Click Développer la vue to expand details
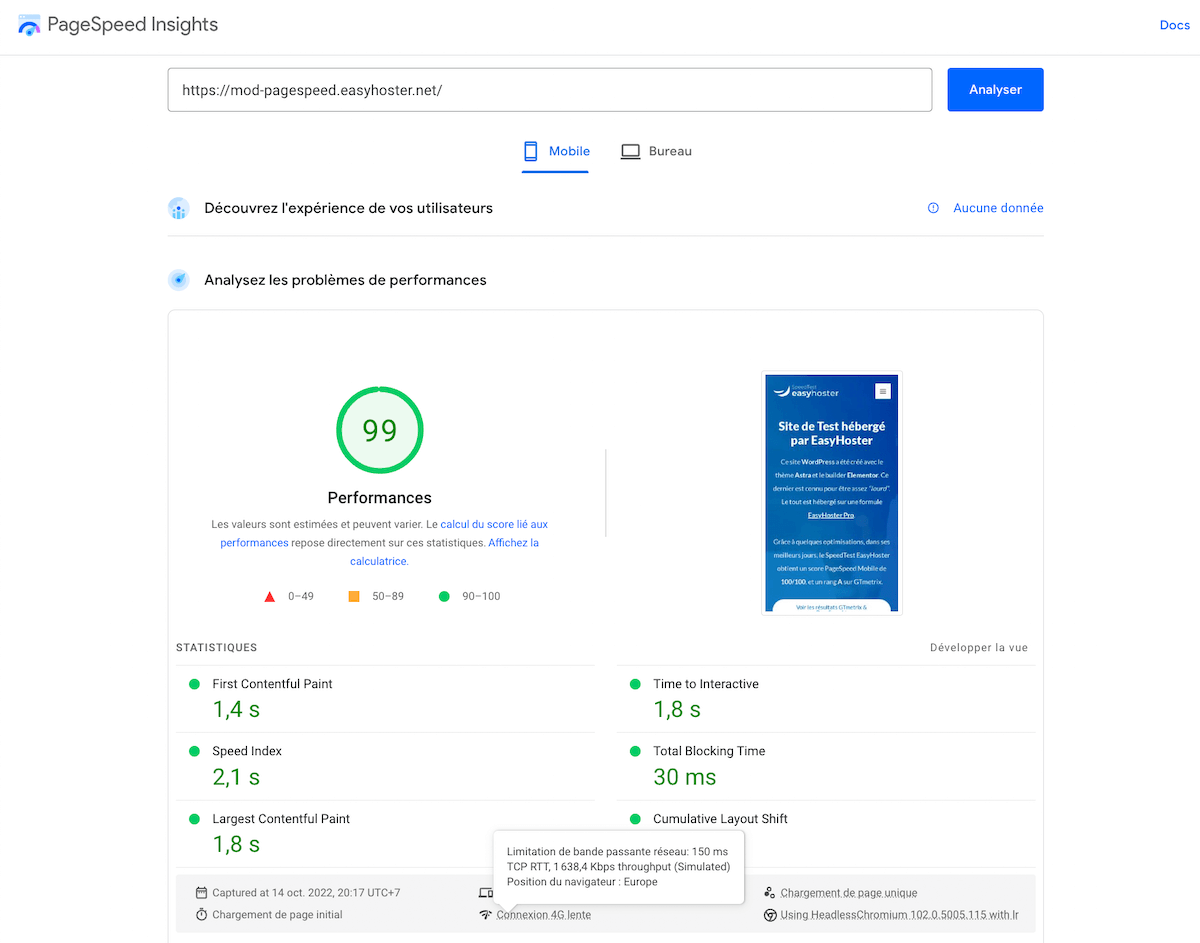Viewport: 1200px width, 943px height. [x=978, y=647]
